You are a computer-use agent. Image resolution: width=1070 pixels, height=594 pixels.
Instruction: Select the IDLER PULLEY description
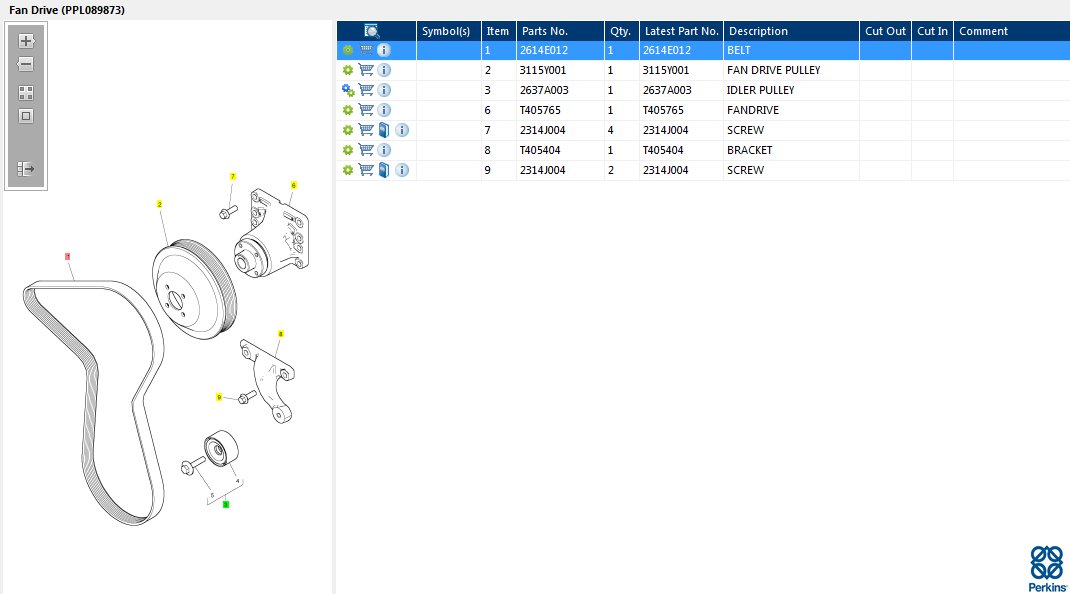click(x=791, y=89)
